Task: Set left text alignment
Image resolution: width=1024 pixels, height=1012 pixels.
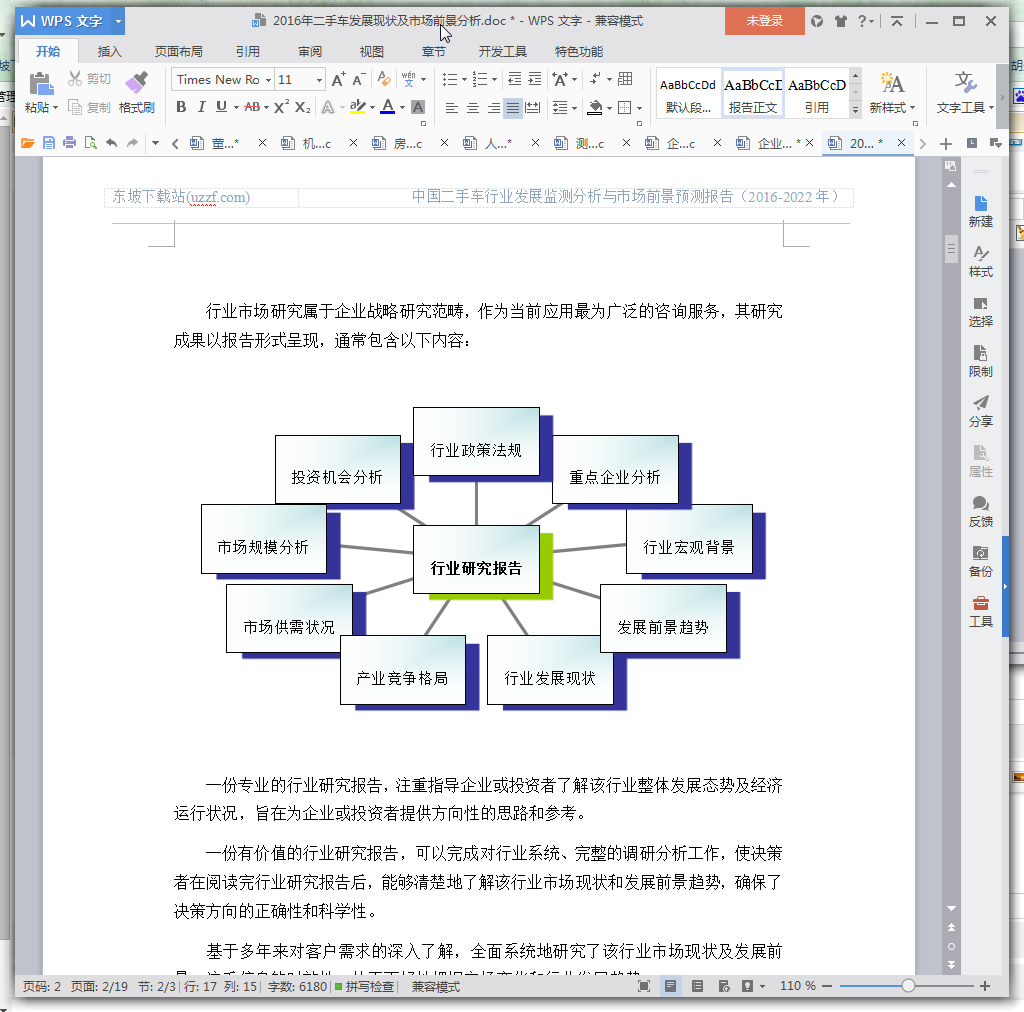Action: [x=451, y=107]
